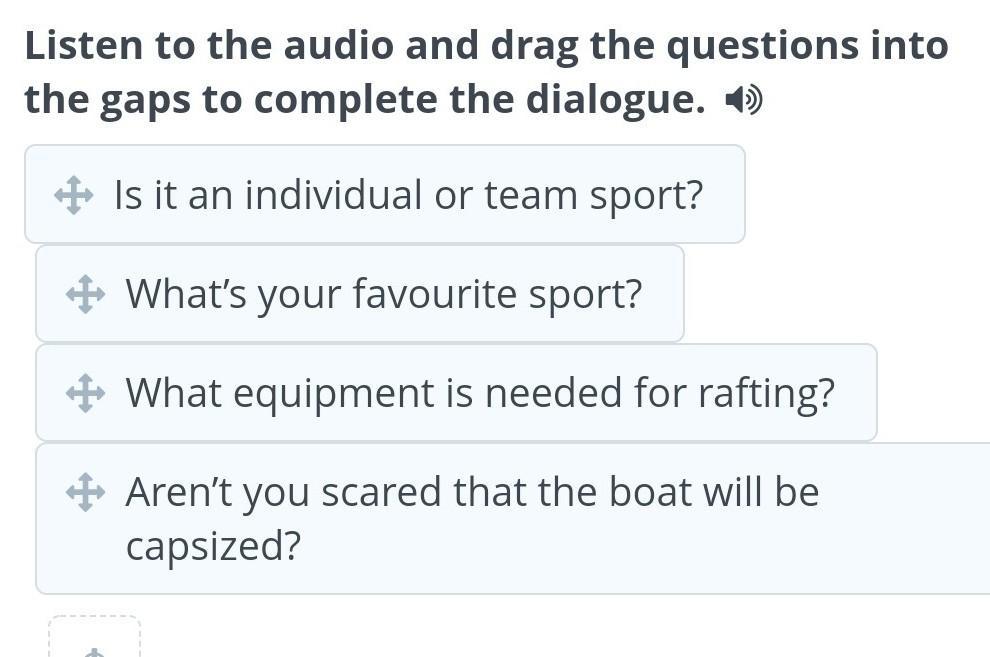Click the partial move icon in dashed box
This screenshot has width=990, height=657.
93,652
